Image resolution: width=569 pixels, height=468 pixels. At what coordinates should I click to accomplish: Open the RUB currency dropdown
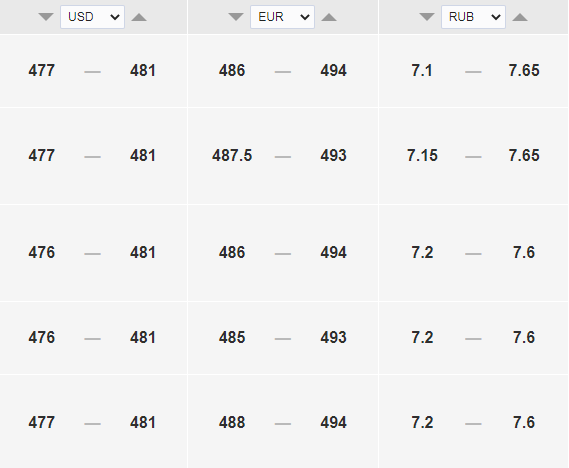click(473, 17)
